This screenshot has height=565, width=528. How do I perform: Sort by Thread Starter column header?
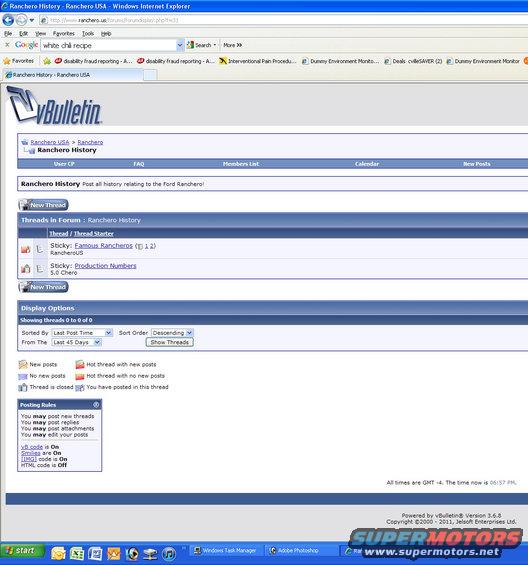94,234
